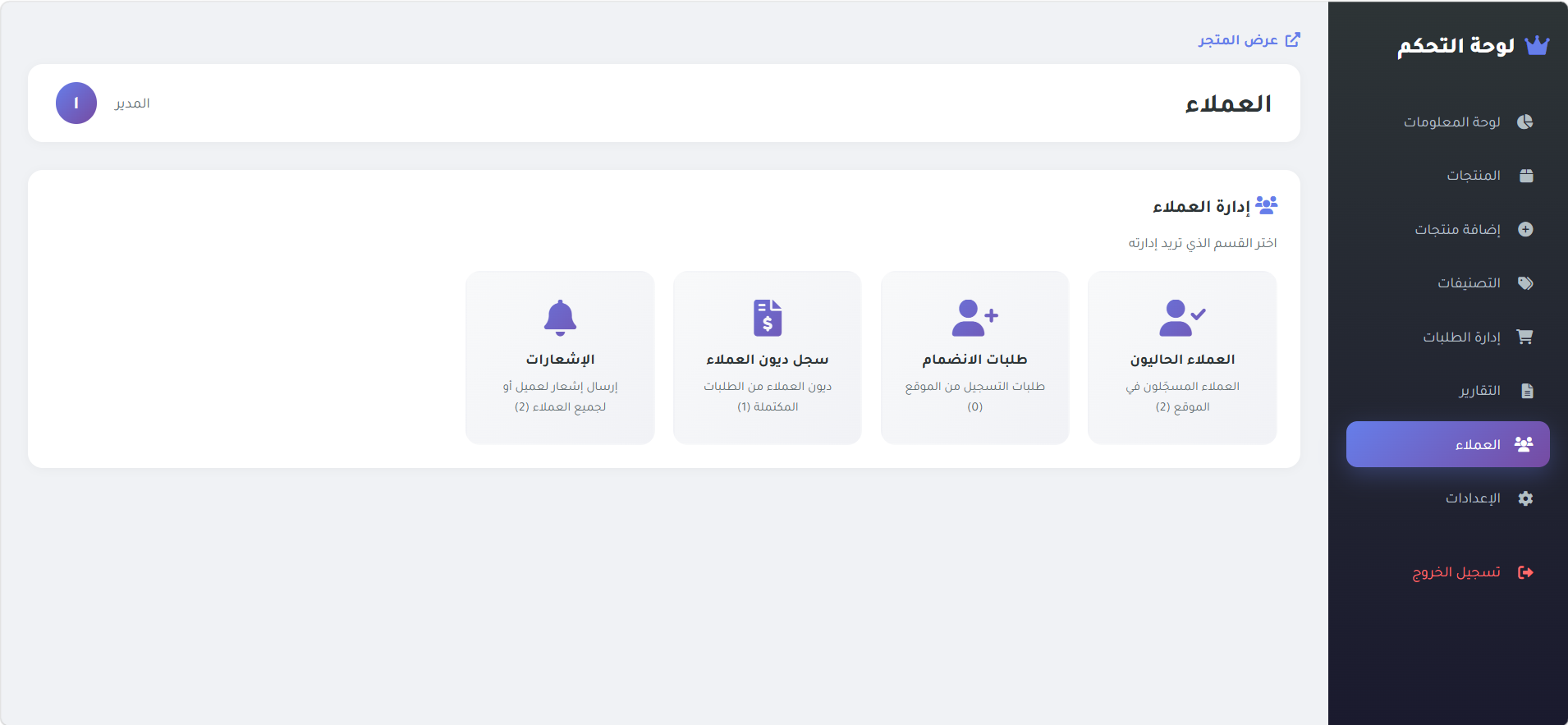Click the bell icon in الإشعارات card
Screen dimensions: 1568x725
click(561, 318)
